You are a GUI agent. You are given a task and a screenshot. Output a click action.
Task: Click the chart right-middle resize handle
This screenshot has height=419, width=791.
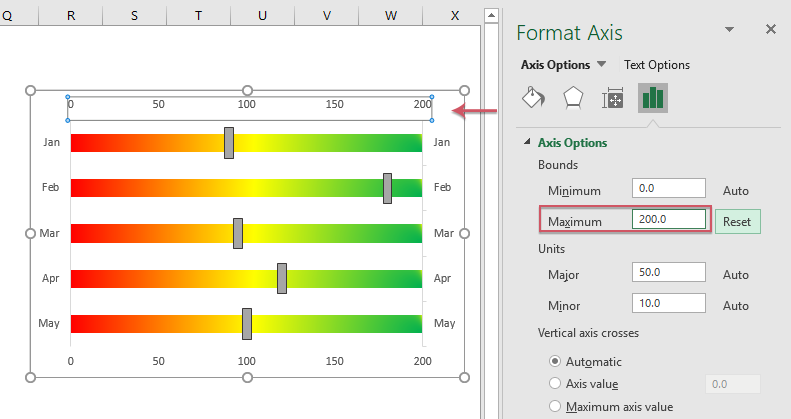pyautogui.click(x=465, y=233)
